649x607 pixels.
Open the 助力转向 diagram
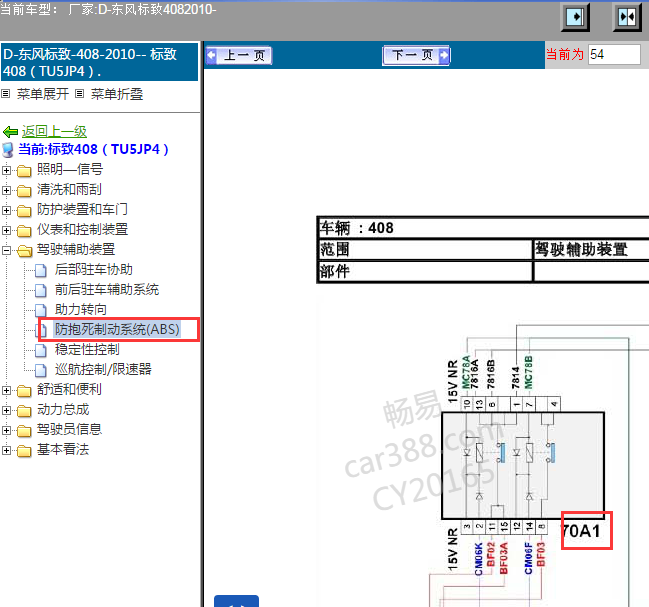81,309
